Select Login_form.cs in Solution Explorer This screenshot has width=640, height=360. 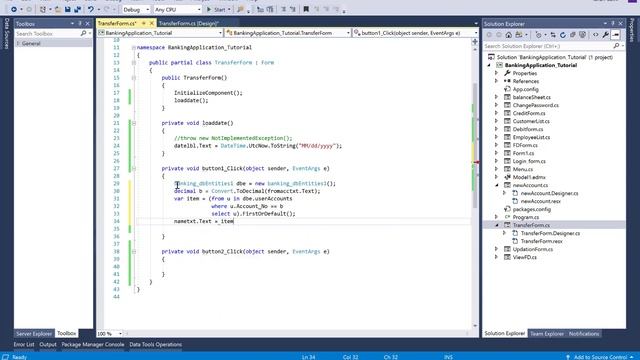[x=529, y=161]
